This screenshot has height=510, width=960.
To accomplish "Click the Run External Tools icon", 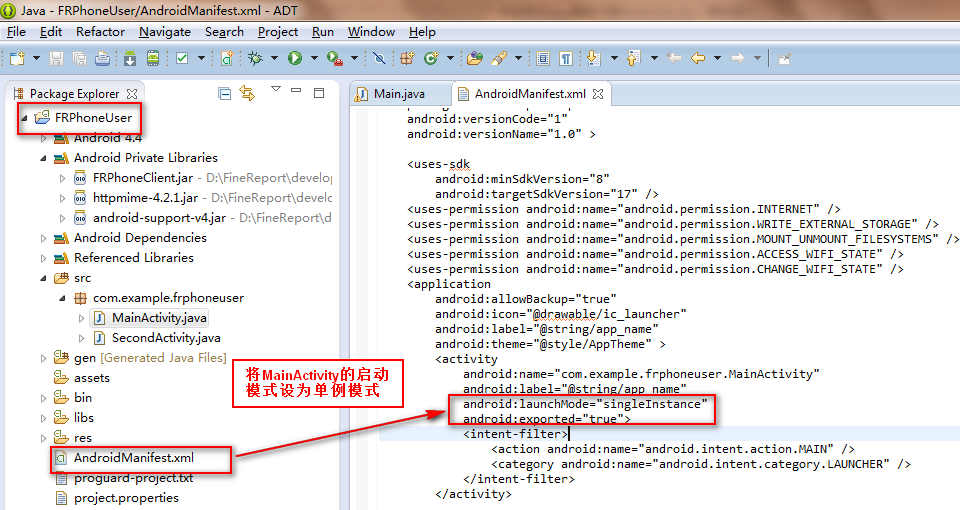I will (x=334, y=58).
